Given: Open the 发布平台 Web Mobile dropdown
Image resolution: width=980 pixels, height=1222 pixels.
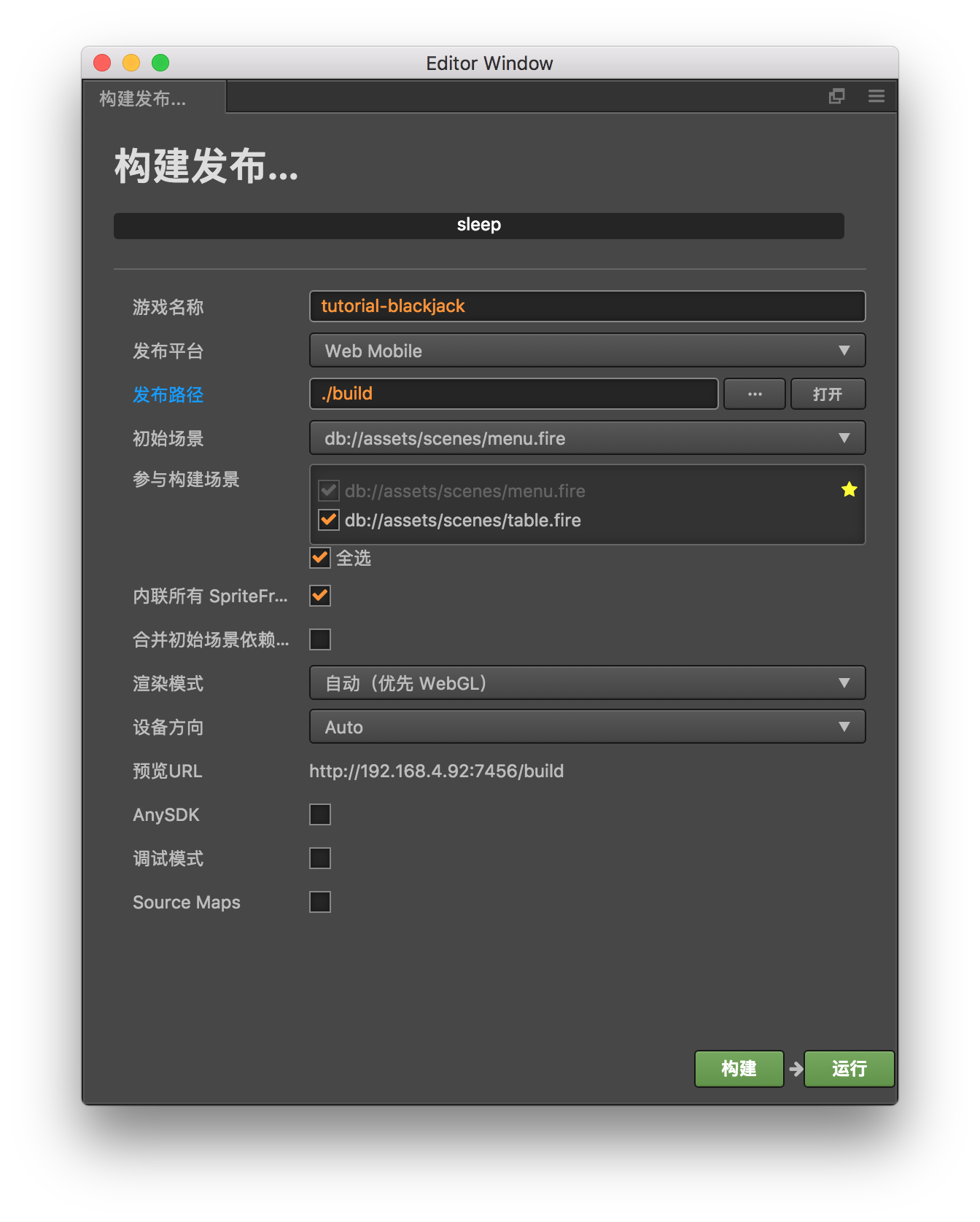Looking at the screenshot, I should click(588, 351).
